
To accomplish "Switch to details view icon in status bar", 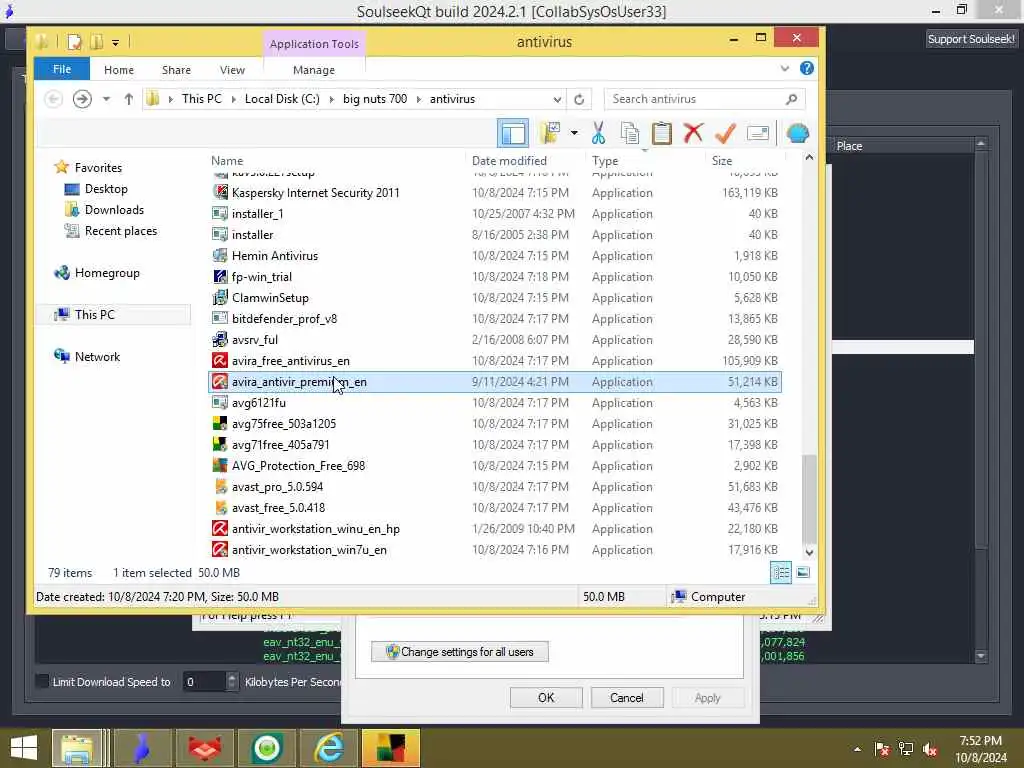I will (x=781, y=573).
